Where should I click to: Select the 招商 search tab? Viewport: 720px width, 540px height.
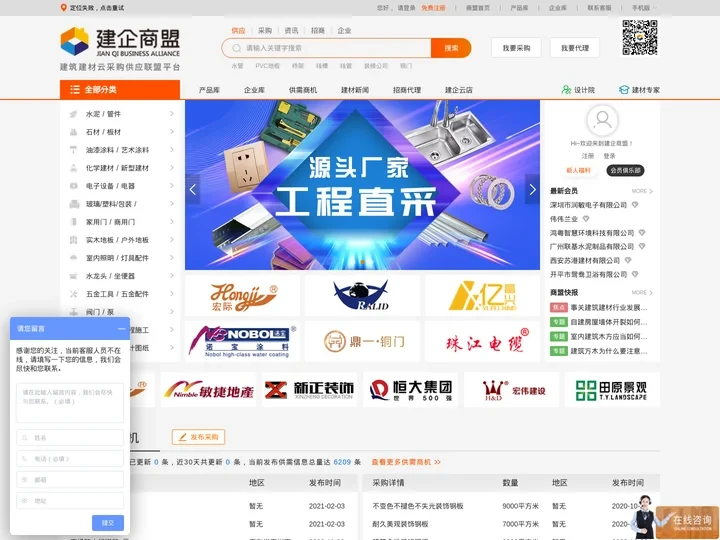point(318,31)
